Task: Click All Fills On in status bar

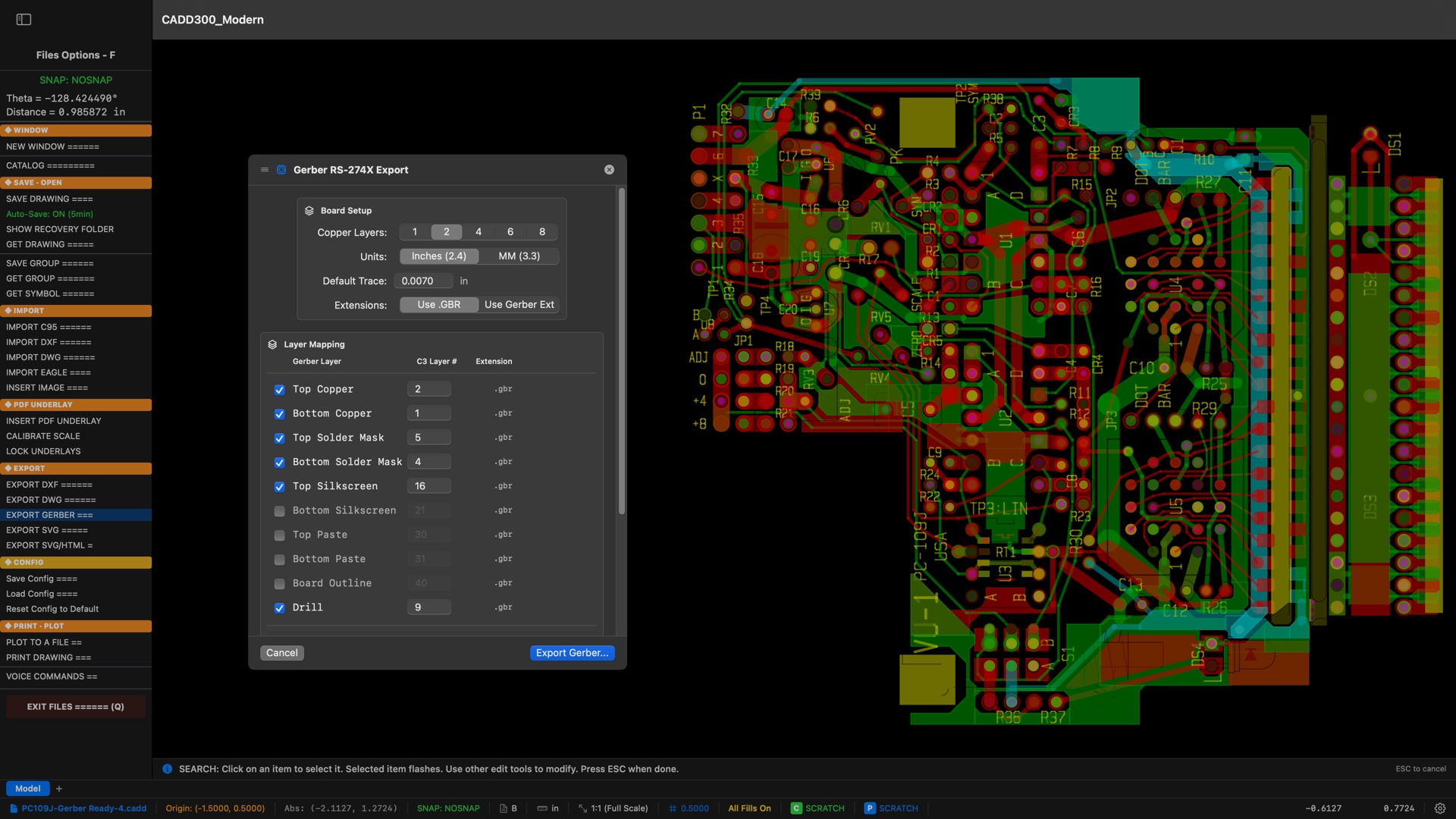Action: (x=749, y=808)
